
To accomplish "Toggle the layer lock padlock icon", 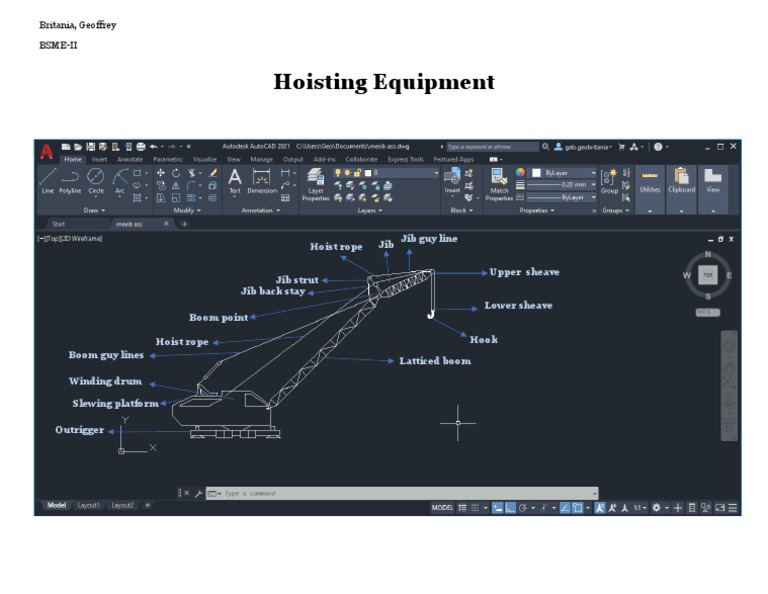I will (358, 173).
